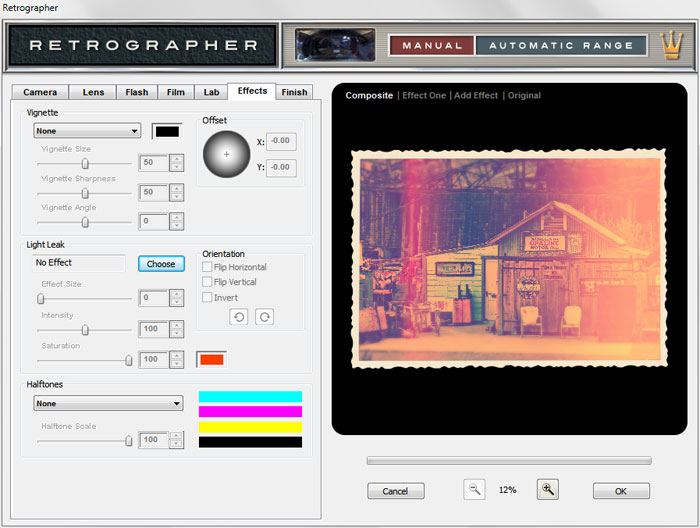Open the Camera tab
This screenshot has width=700, height=528.
40,92
